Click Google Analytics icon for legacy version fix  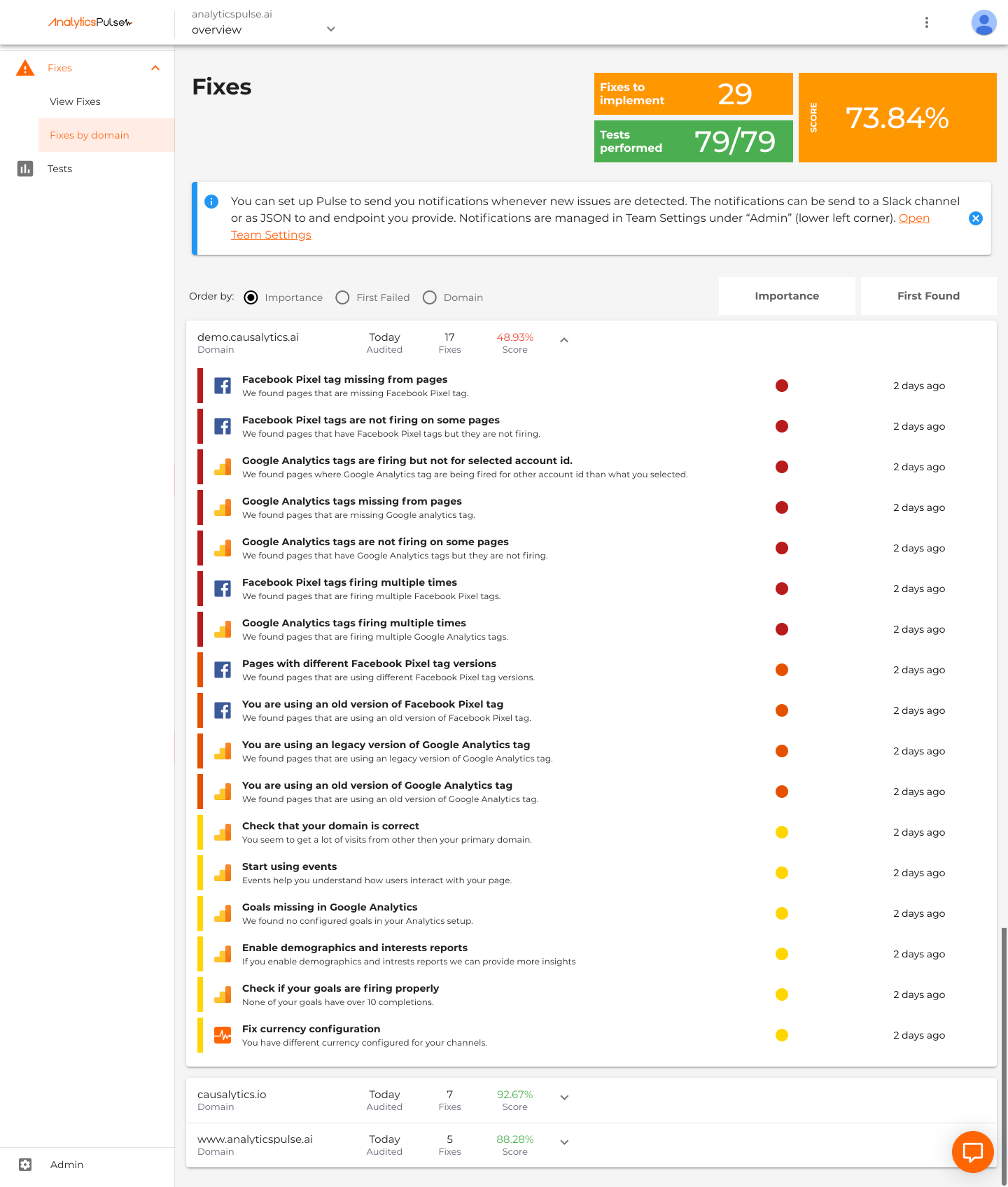223,751
